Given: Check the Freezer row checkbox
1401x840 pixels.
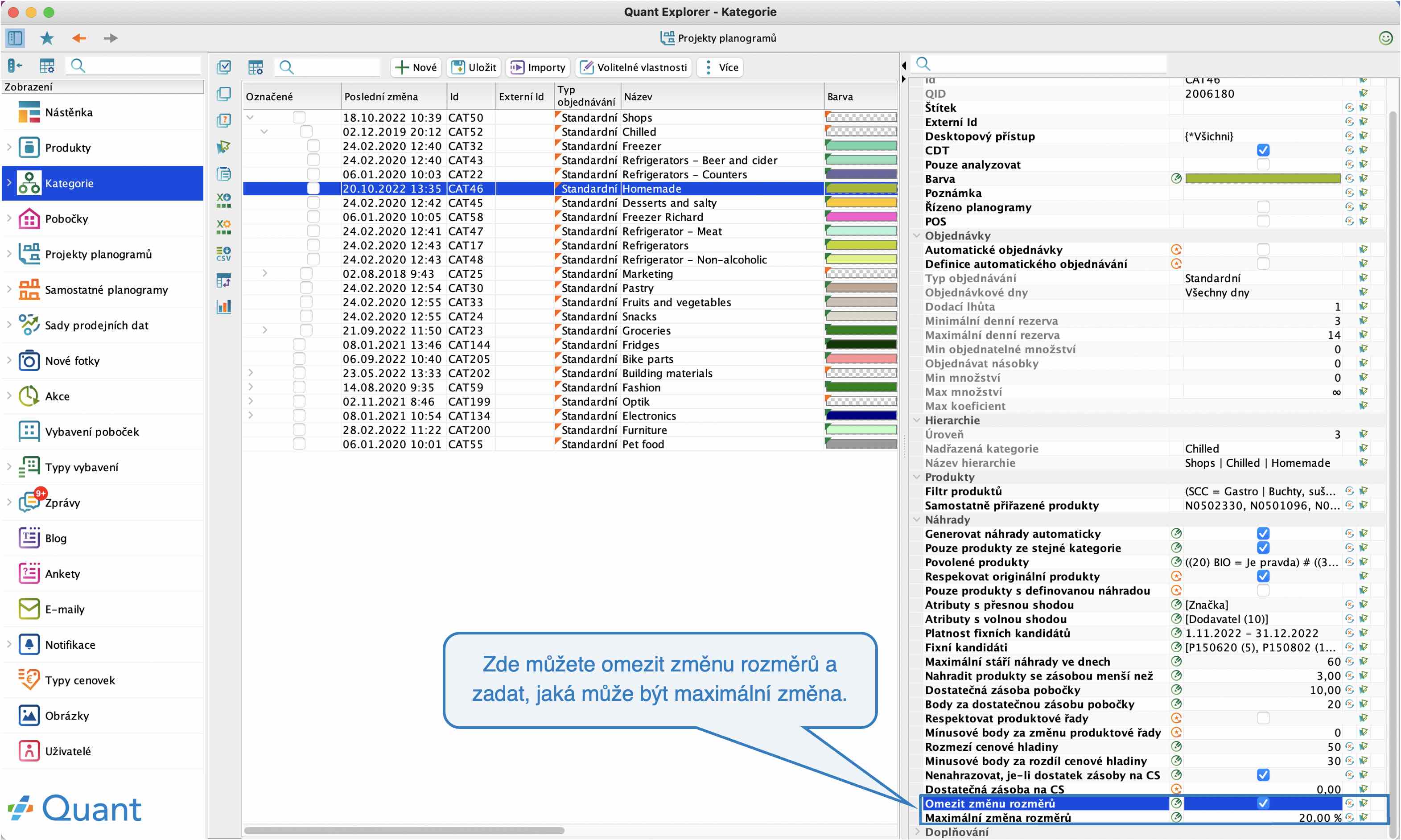Looking at the screenshot, I should [x=313, y=145].
